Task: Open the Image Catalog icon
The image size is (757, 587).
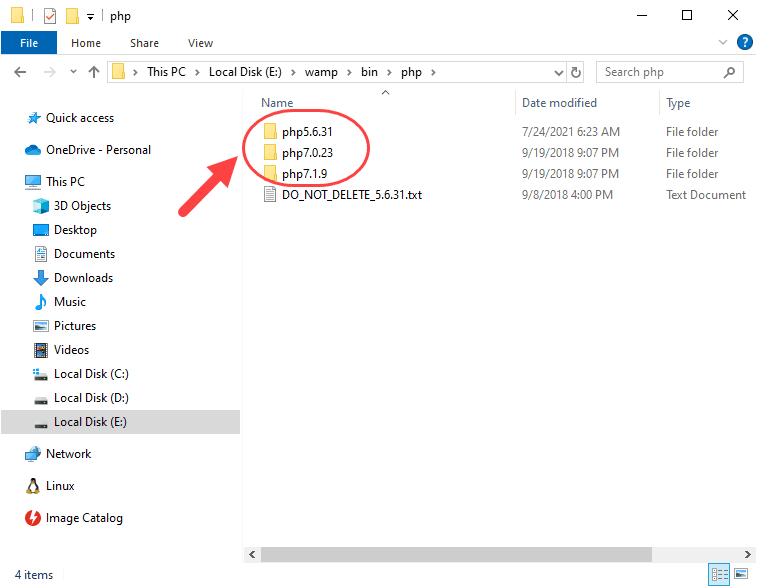Action: pyautogui.click(x=33, y=518)
